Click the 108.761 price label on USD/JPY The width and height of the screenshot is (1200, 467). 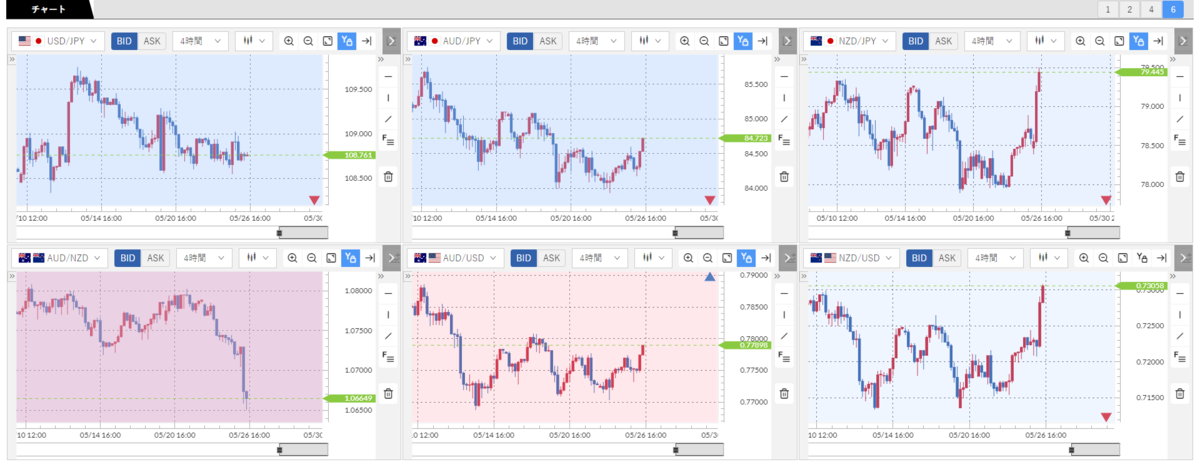click(x=349, y=155)
